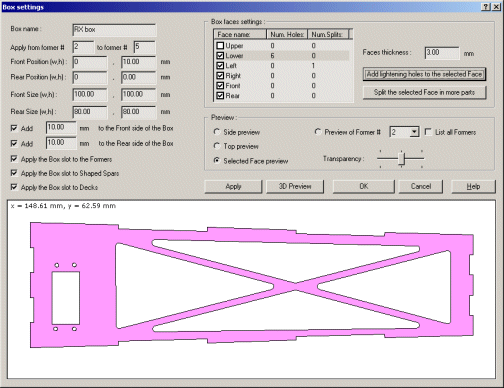Click Add lightening holes to the selected Face
504x388 pixels.
pyautogui.click(x=424, y=74)
